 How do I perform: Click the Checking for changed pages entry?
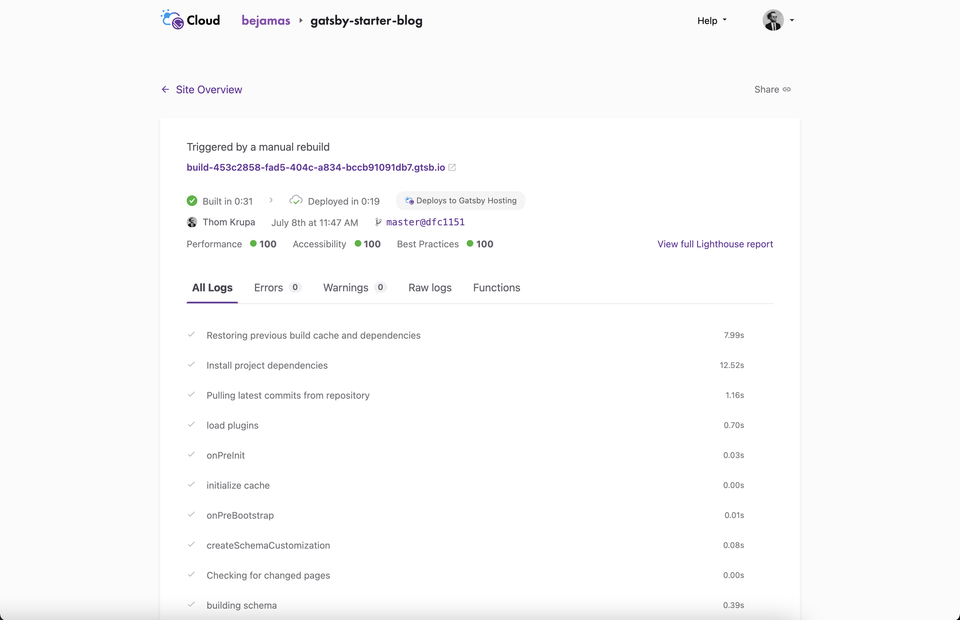click(x=480, y=575)
